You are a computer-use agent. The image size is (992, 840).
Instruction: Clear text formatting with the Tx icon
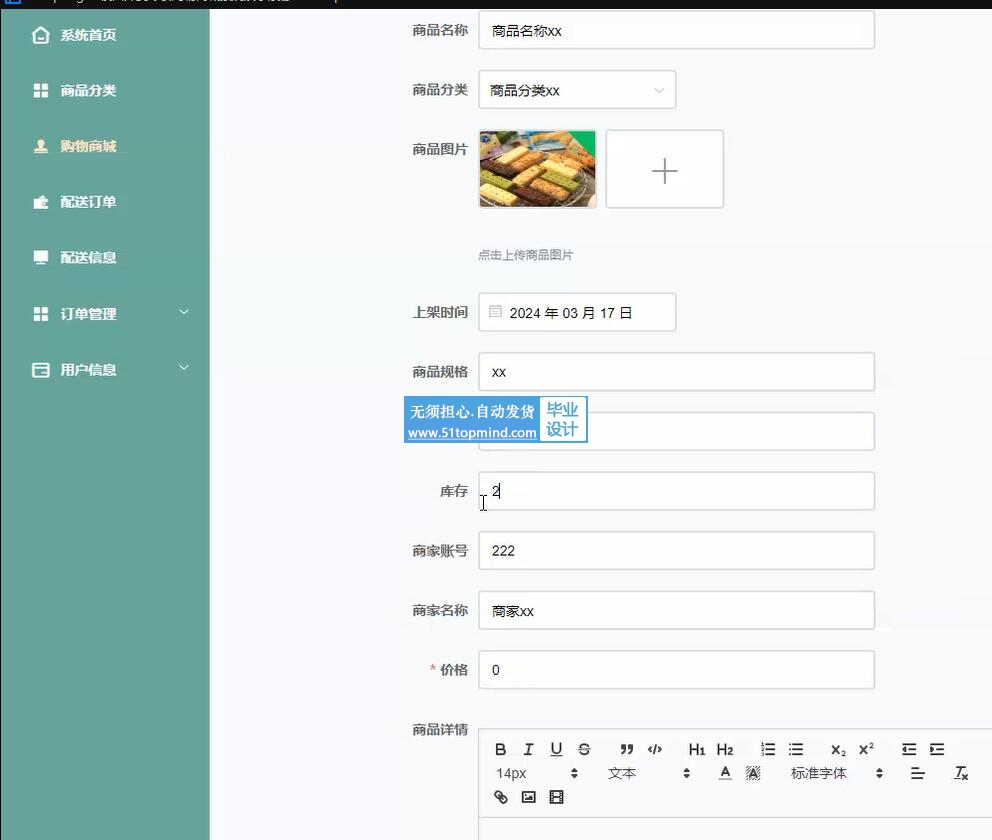pos(961,773)
